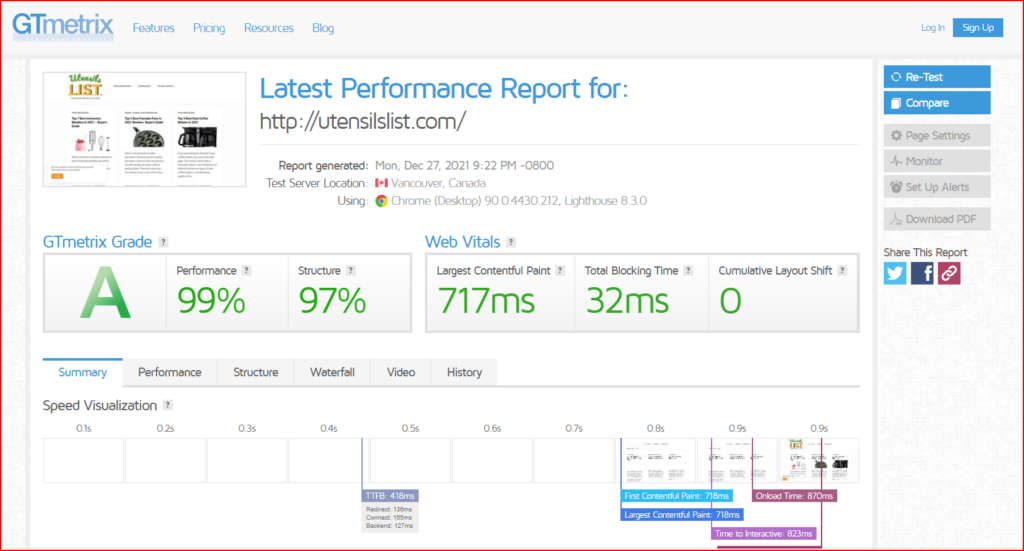Click the 0.1s filmstrip frame
1024x551 pixels.
point(84,461)
